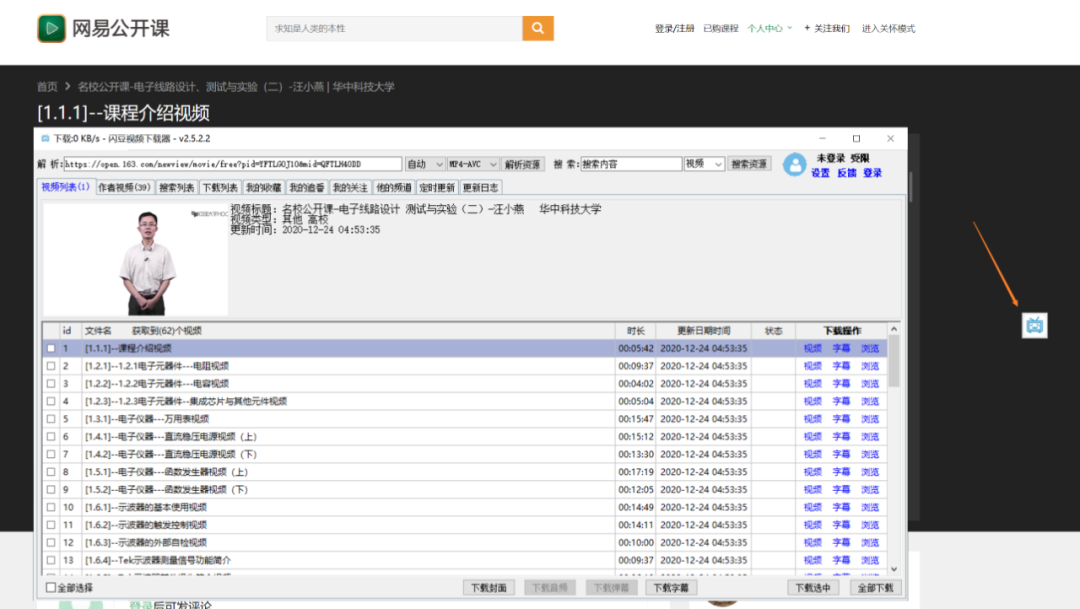Click 视频 link for row 1 课程介绍视频
This screenshot has height=609, width=1080.
point(812,349)
